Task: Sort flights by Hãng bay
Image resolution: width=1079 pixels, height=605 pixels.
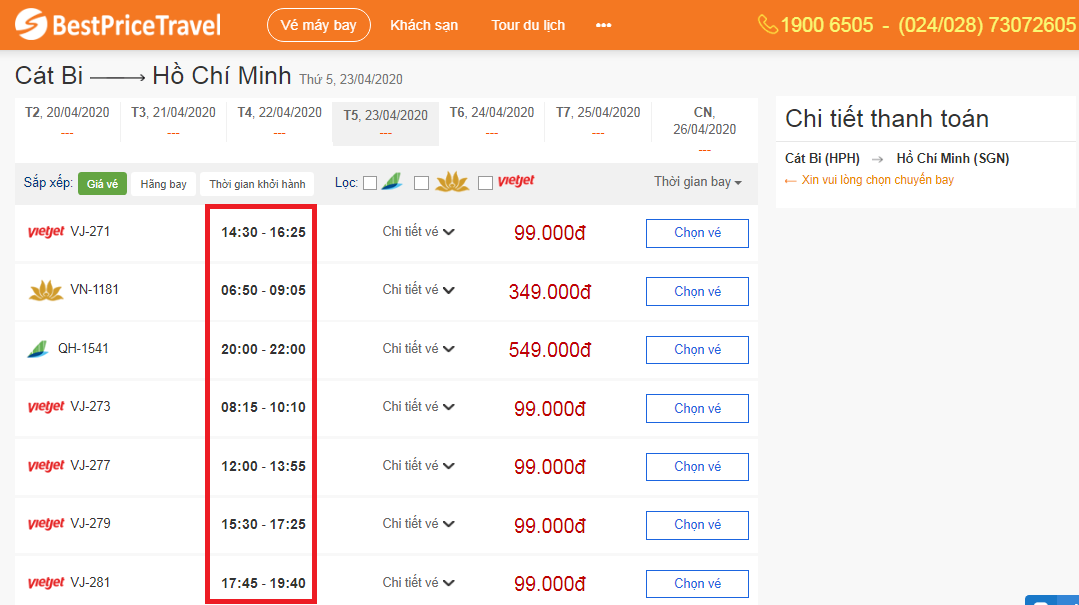Action: [163, 184]
